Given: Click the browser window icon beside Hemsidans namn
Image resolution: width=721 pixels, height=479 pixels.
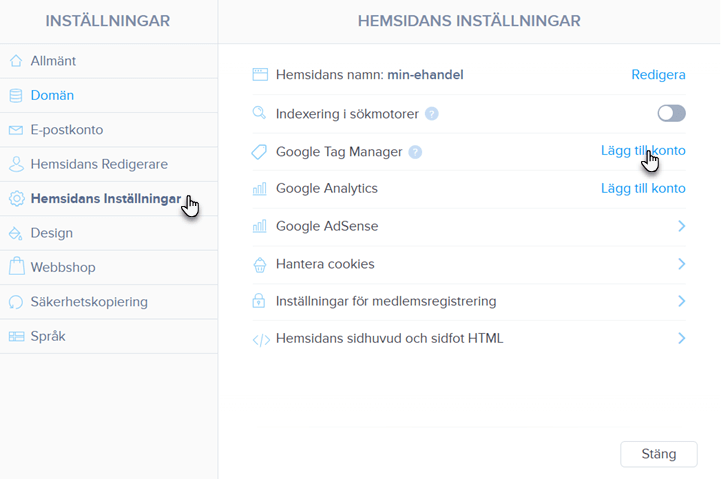Looking at the screenshot, I should coord(260,74).
